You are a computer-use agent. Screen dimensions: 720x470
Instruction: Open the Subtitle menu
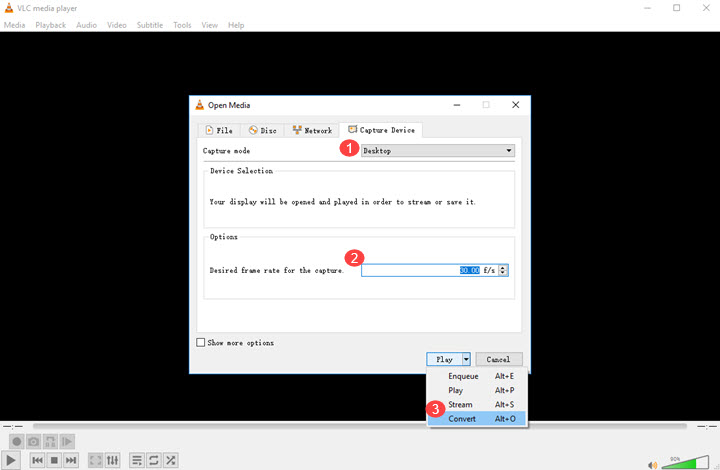[x=150, y=25]
